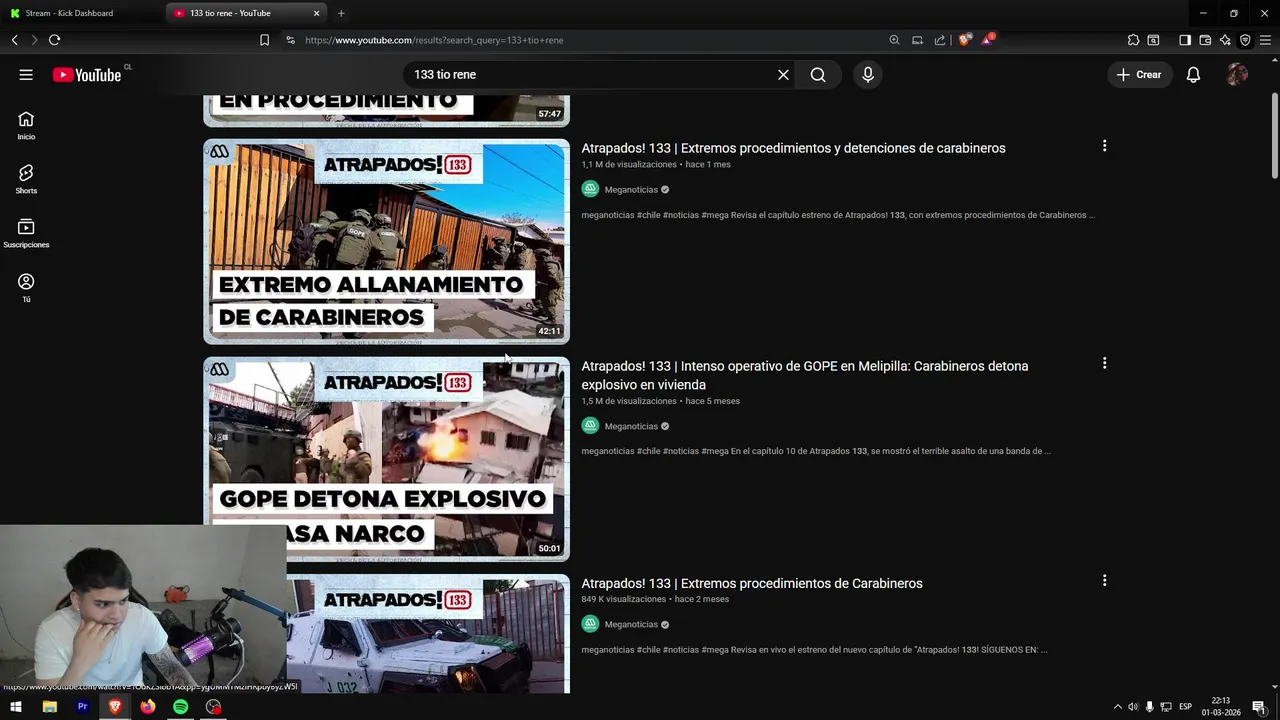The height and width of the screenshot is (720, 1280).
Task: Go to the YouTube logo home
Action: pos(87,75)
